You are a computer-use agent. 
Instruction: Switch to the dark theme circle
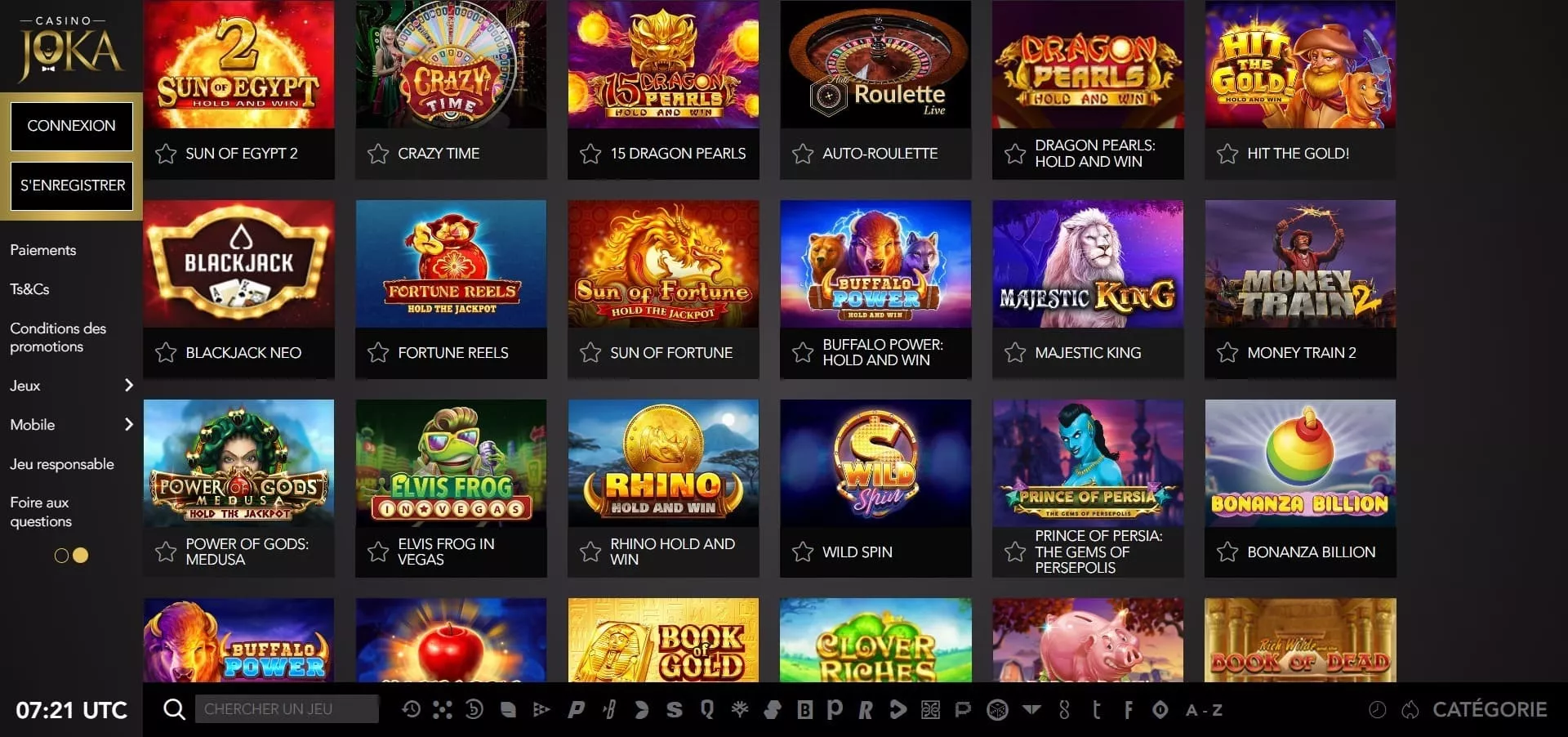pyautogui.click(x=61, y=556)
